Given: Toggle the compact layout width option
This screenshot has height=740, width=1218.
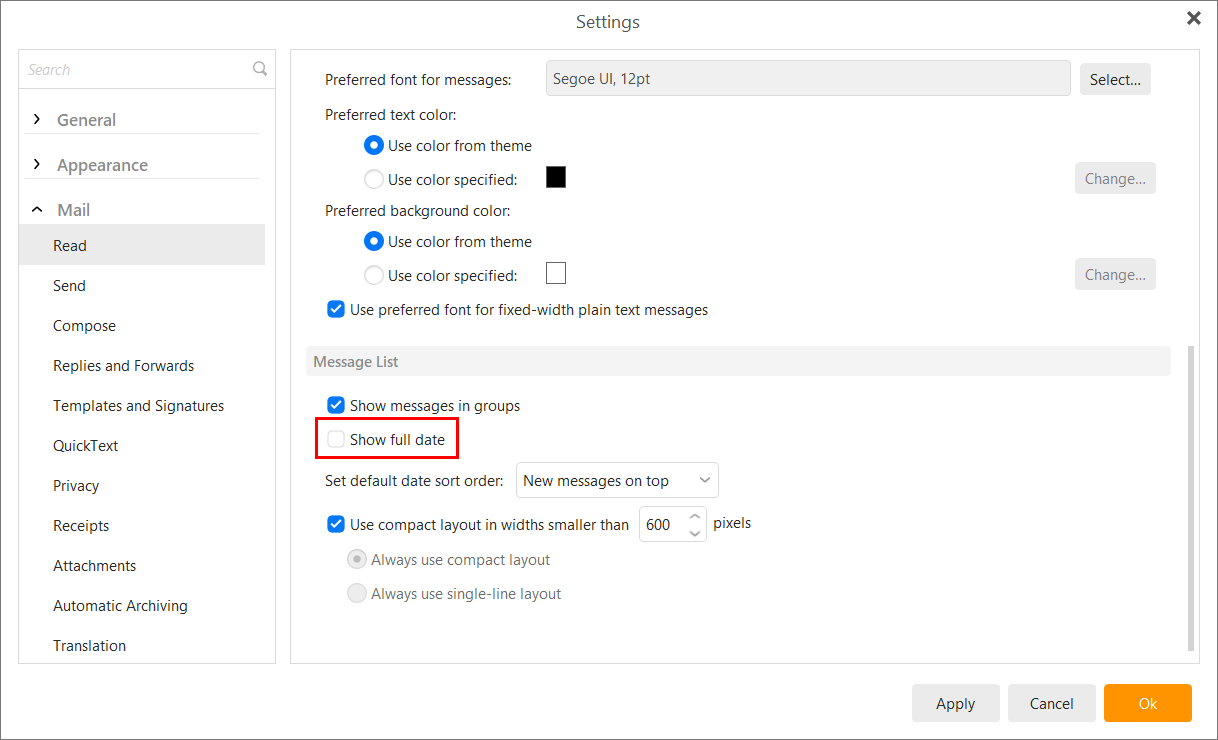Looking at the screenshot, I should coord(335,523).
